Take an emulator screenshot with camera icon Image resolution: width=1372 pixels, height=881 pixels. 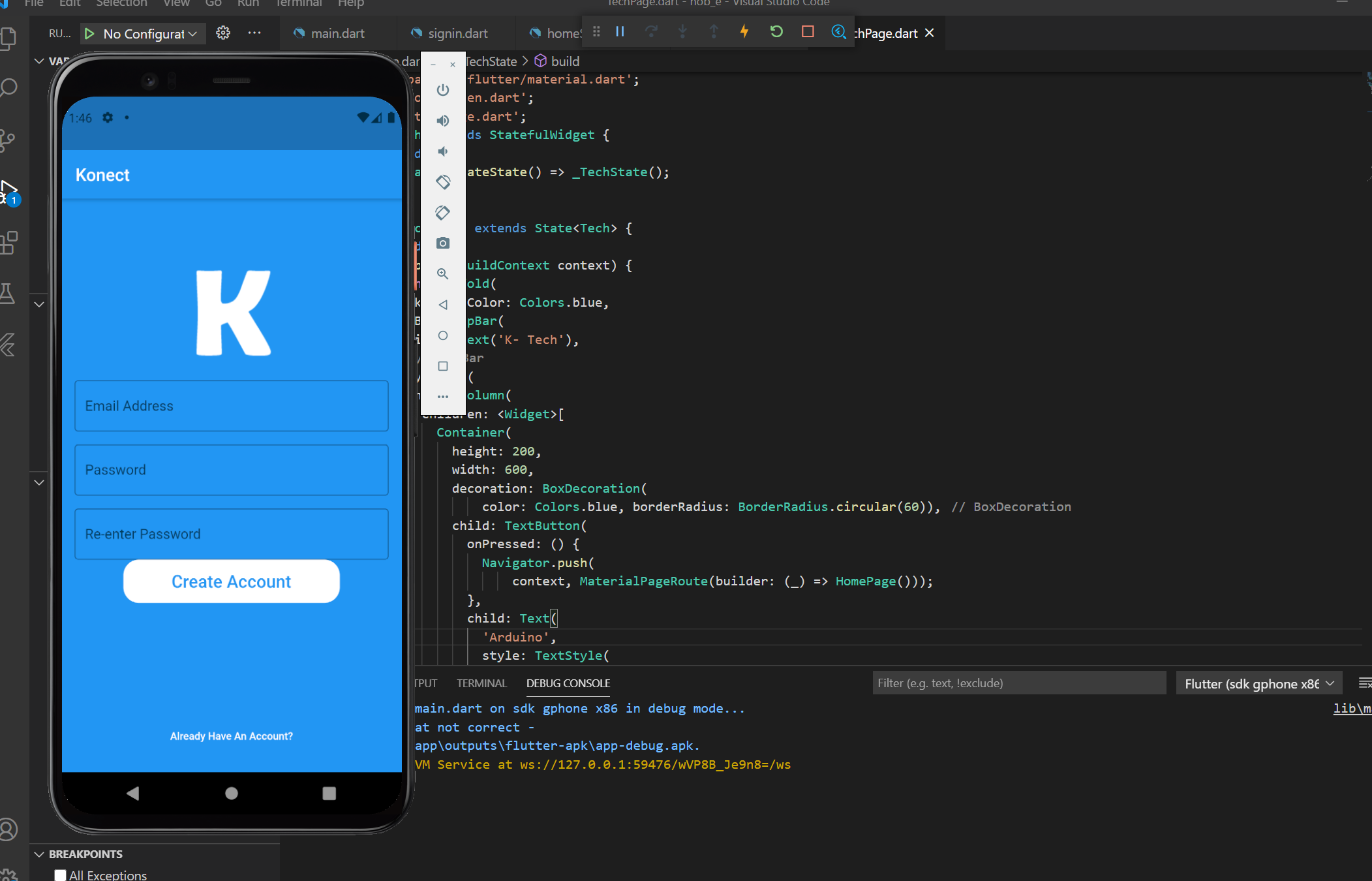(x=443, y=243)
